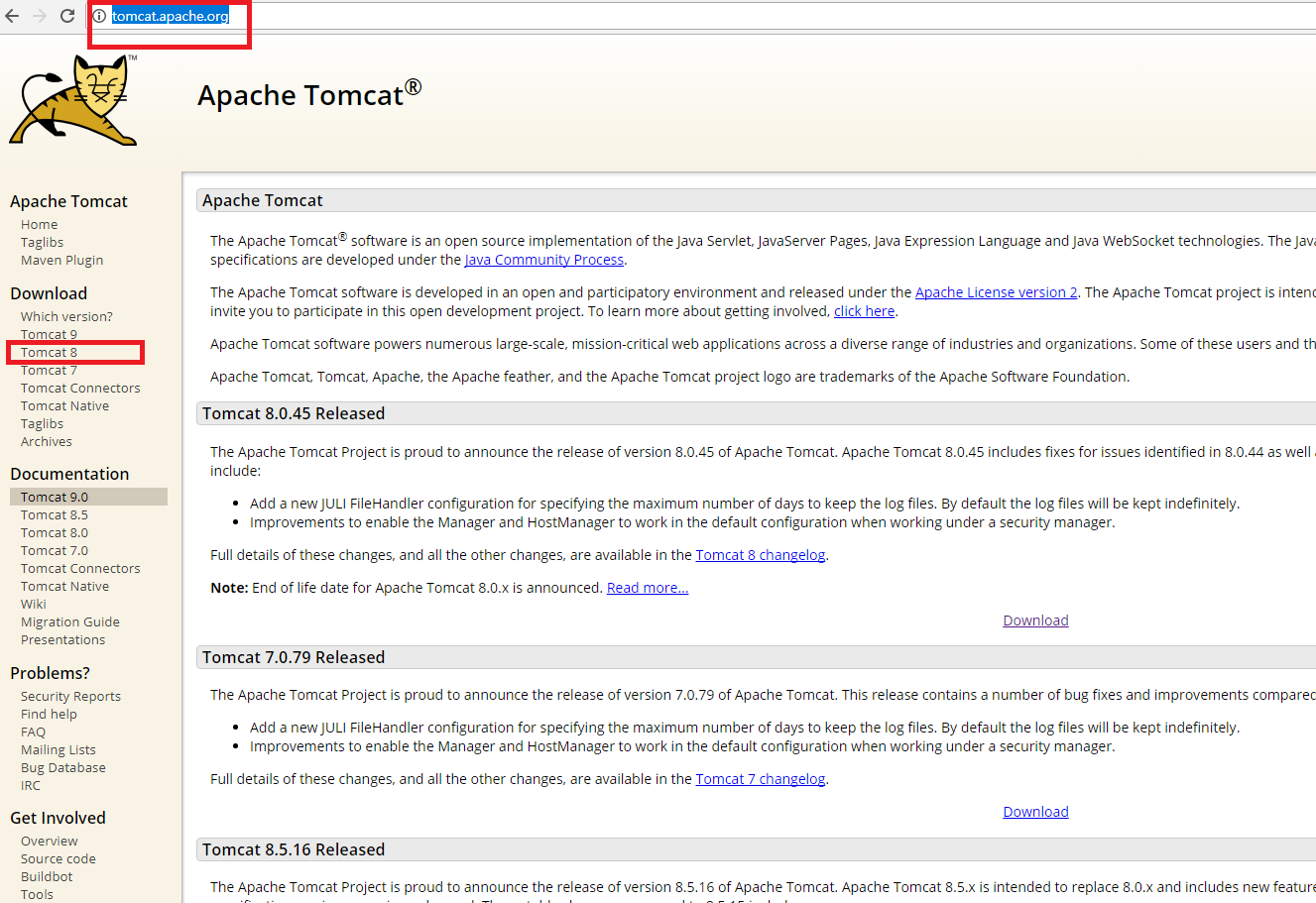Open Tomcat 9.0 documentation
Image resolution: width=1316 pixels, height=903 pixels.
point(55,498)
